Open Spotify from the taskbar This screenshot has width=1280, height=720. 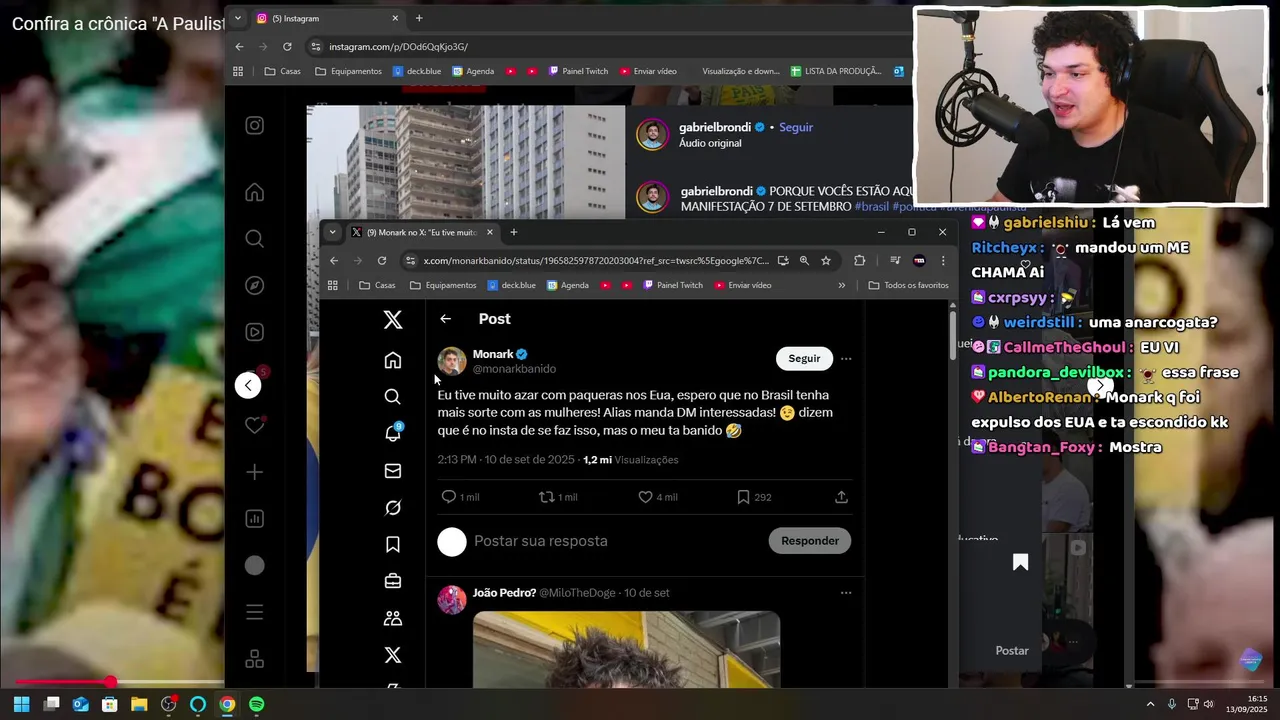tap(256, 704)
